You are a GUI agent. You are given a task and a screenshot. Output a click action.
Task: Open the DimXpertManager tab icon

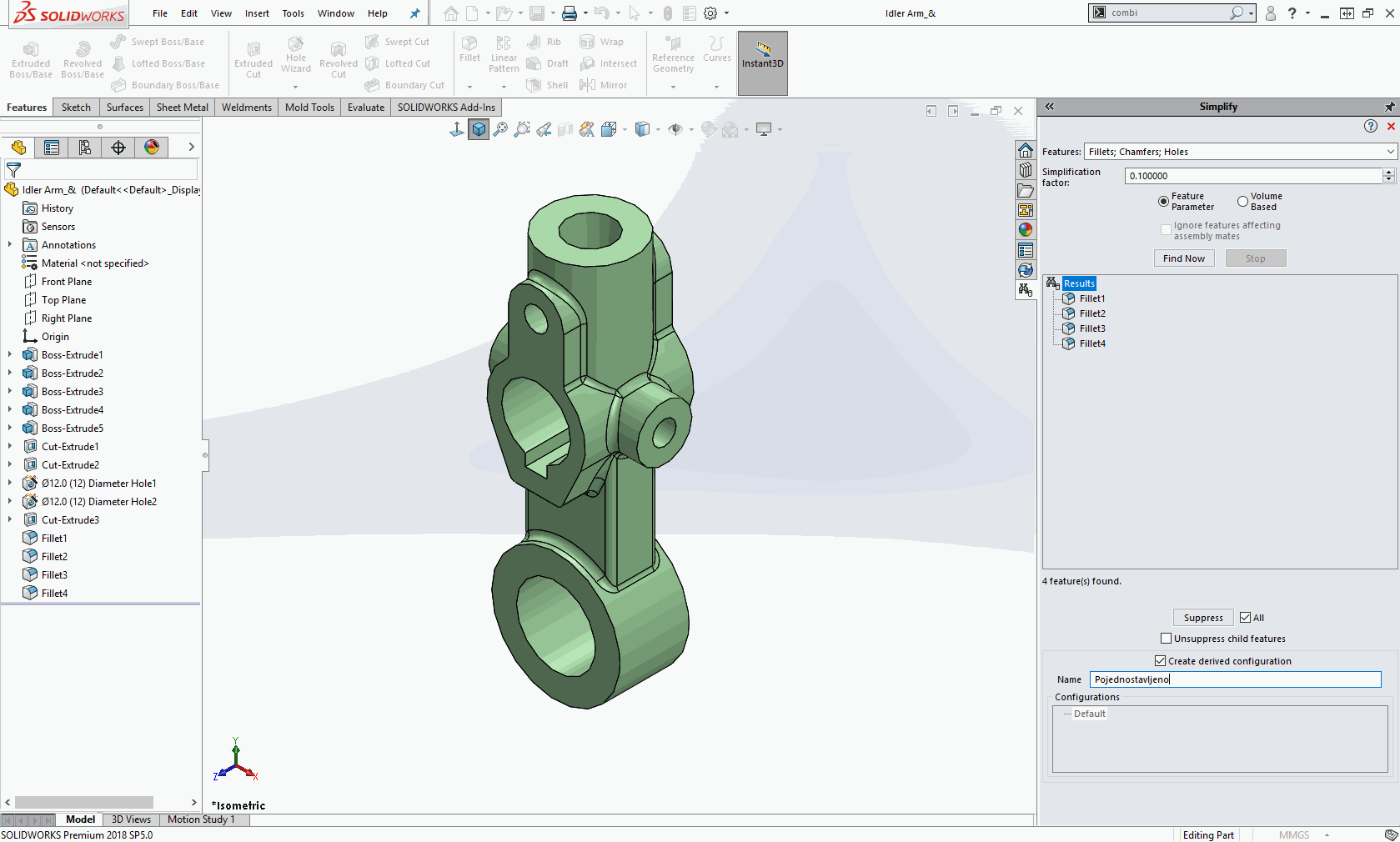click(118, 148)
